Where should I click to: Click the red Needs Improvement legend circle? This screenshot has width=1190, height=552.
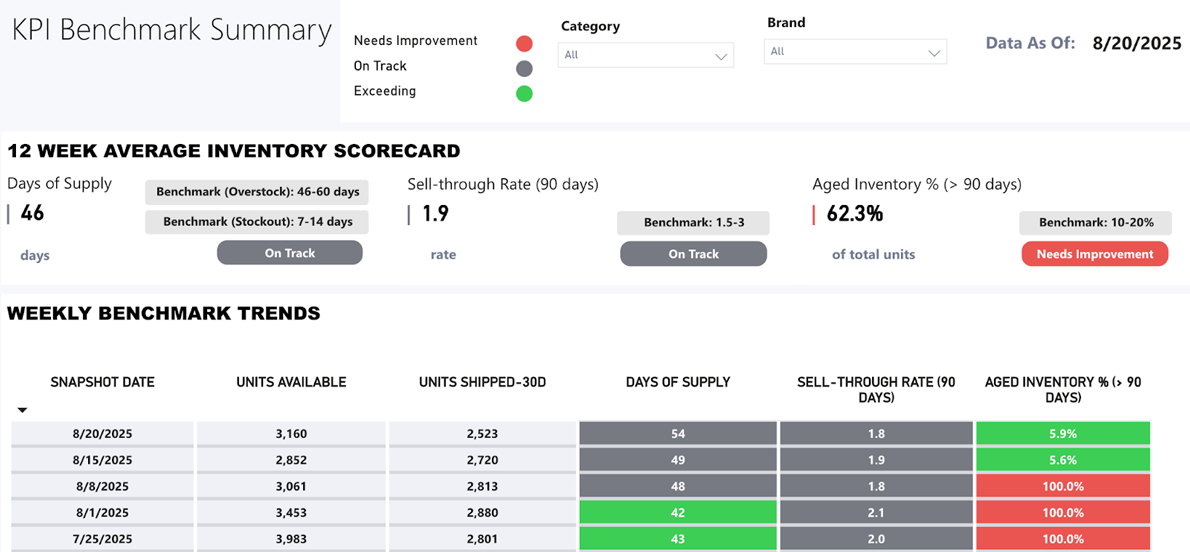[524, 44]
